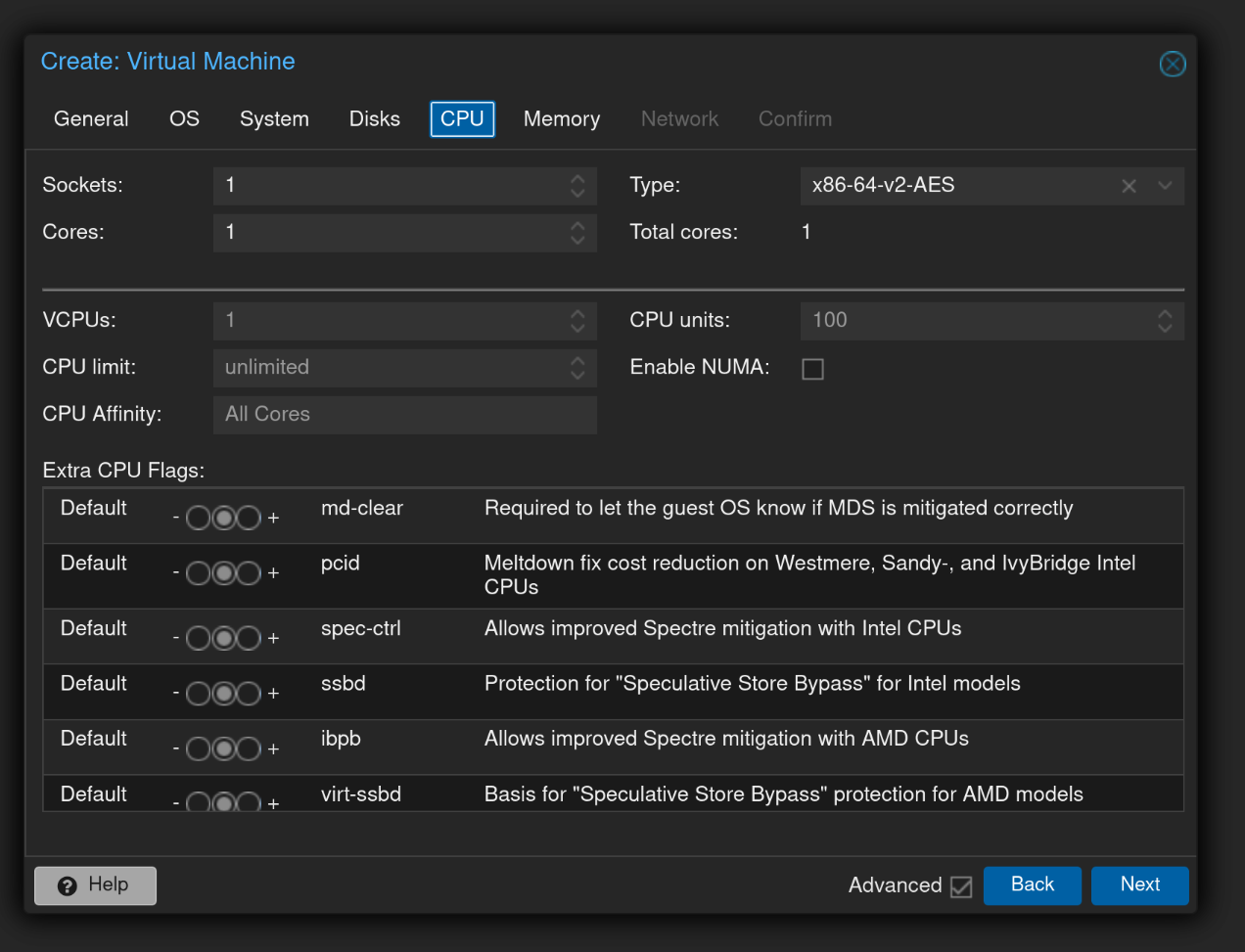
Task: Click the description "Required to let the guest OS know if MDS is mitigated correctly"
Action: point(779,508)
